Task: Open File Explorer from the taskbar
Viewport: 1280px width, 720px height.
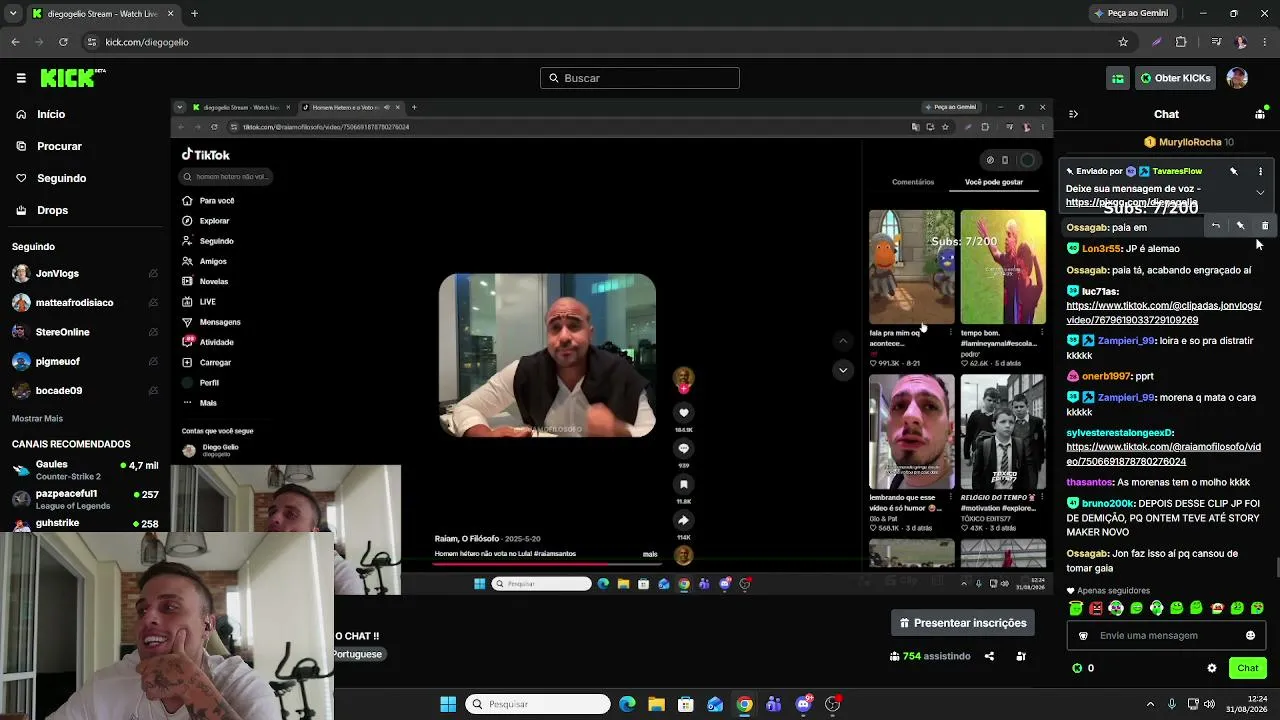Action: click(x=656, y=704)
